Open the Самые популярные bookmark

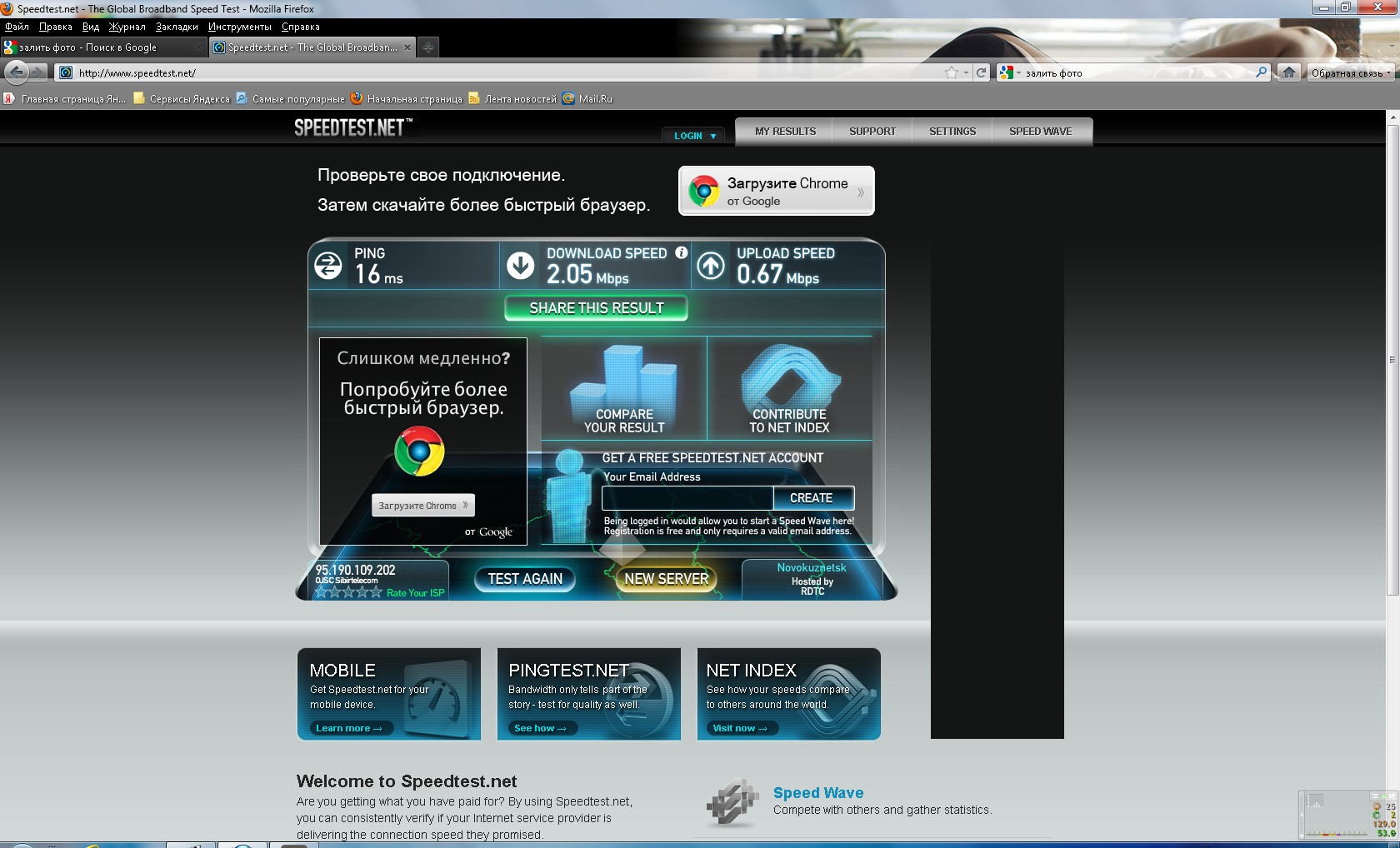pos(290,98)
